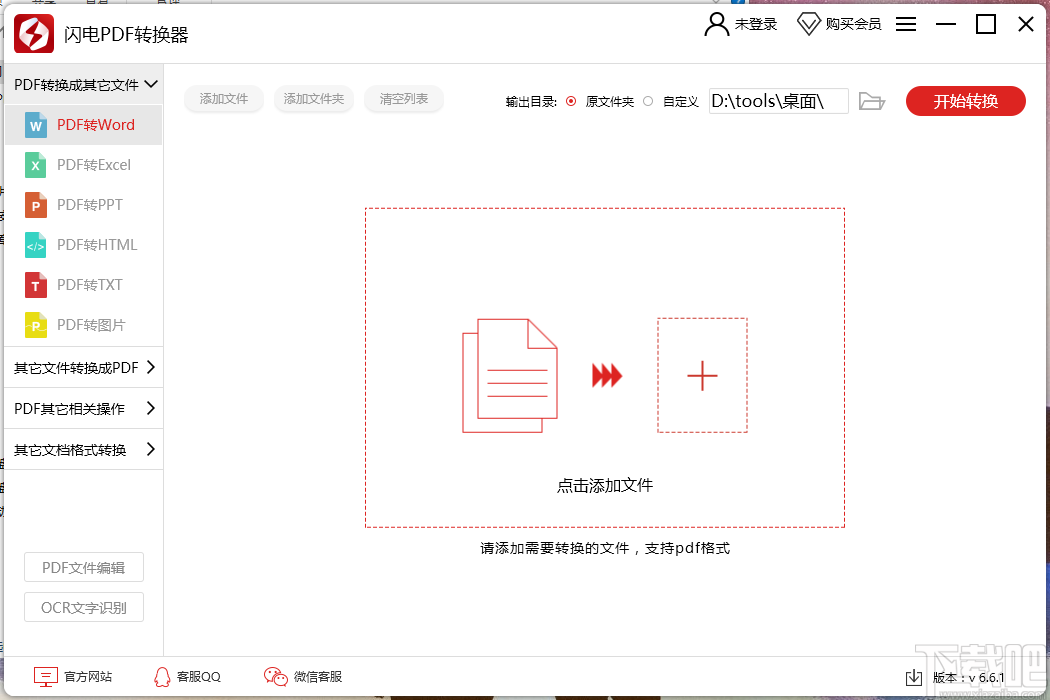The image size is (1050, 700).
Task: Select the 自定义 output option
Action: [647, 100]
